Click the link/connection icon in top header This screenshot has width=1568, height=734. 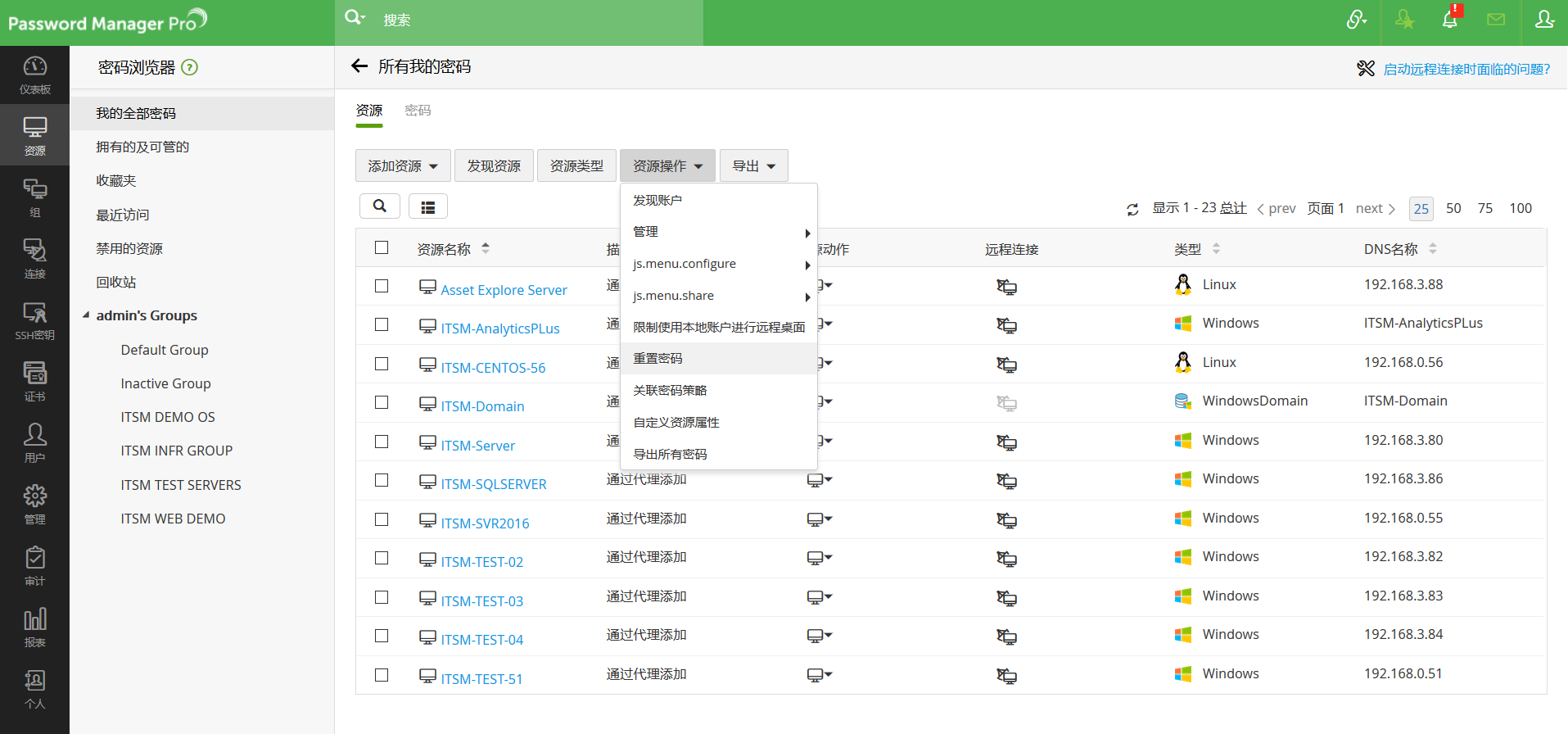pyautogui.click(x=1357, y=20)
